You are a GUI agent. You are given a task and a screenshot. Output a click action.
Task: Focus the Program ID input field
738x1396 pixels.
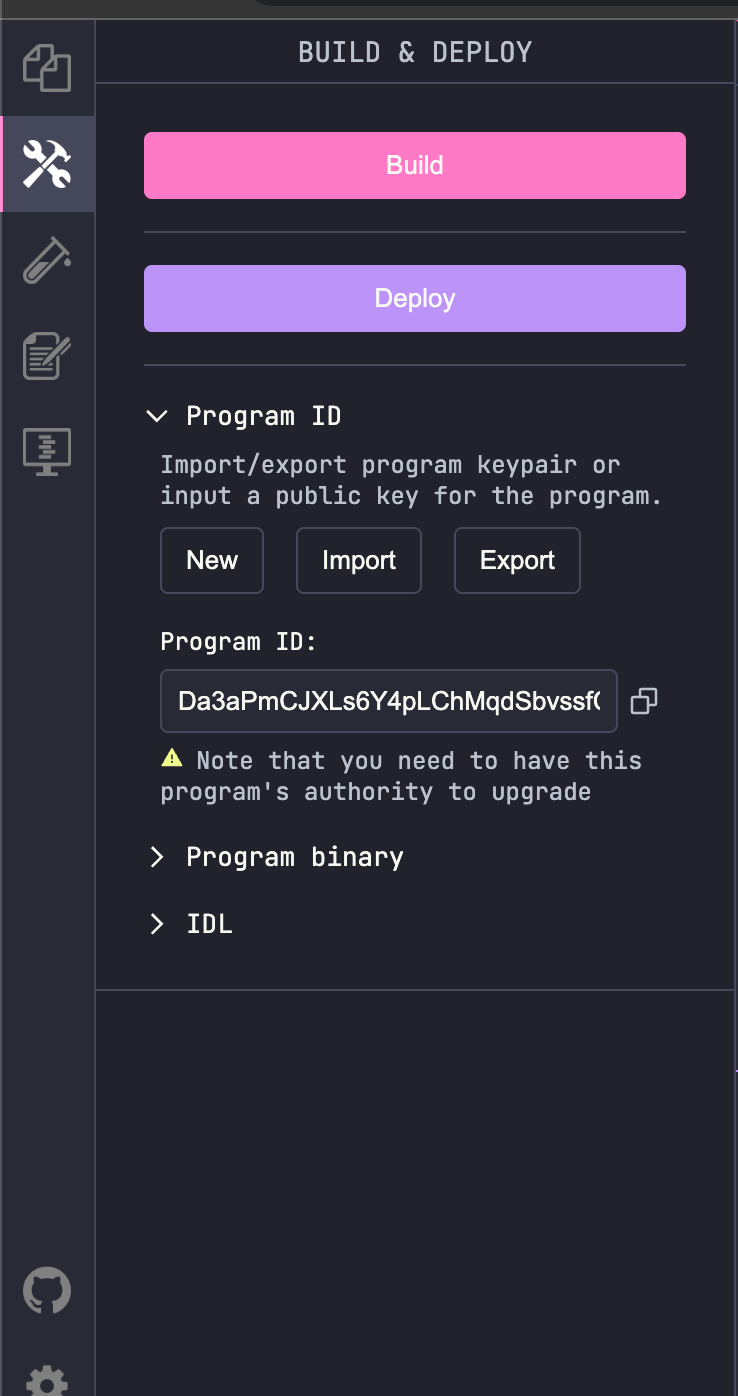pos(388,701)
